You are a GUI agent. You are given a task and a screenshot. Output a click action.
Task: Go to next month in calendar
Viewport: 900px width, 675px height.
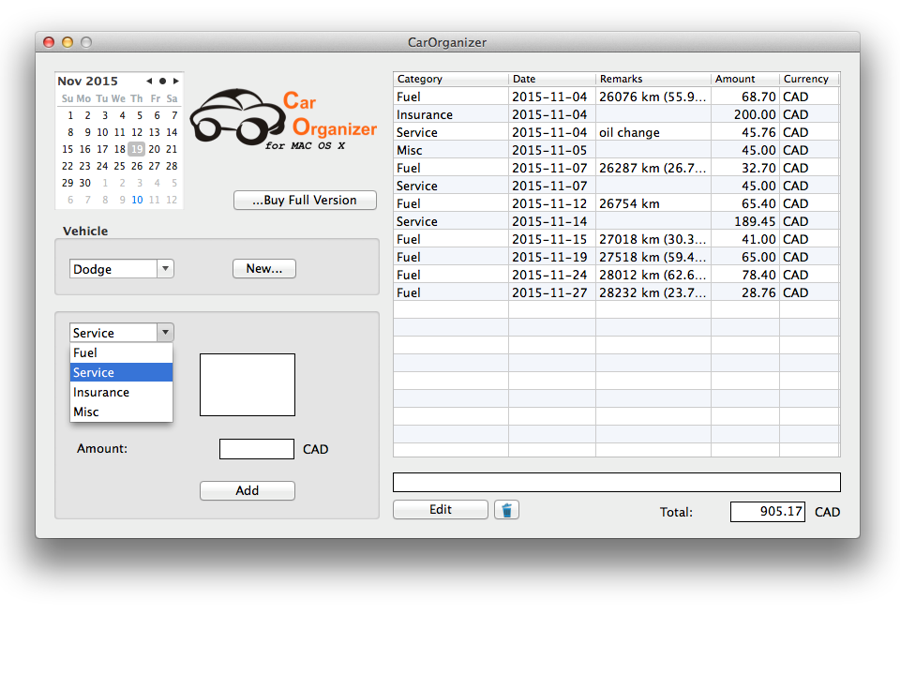[176, 81]
